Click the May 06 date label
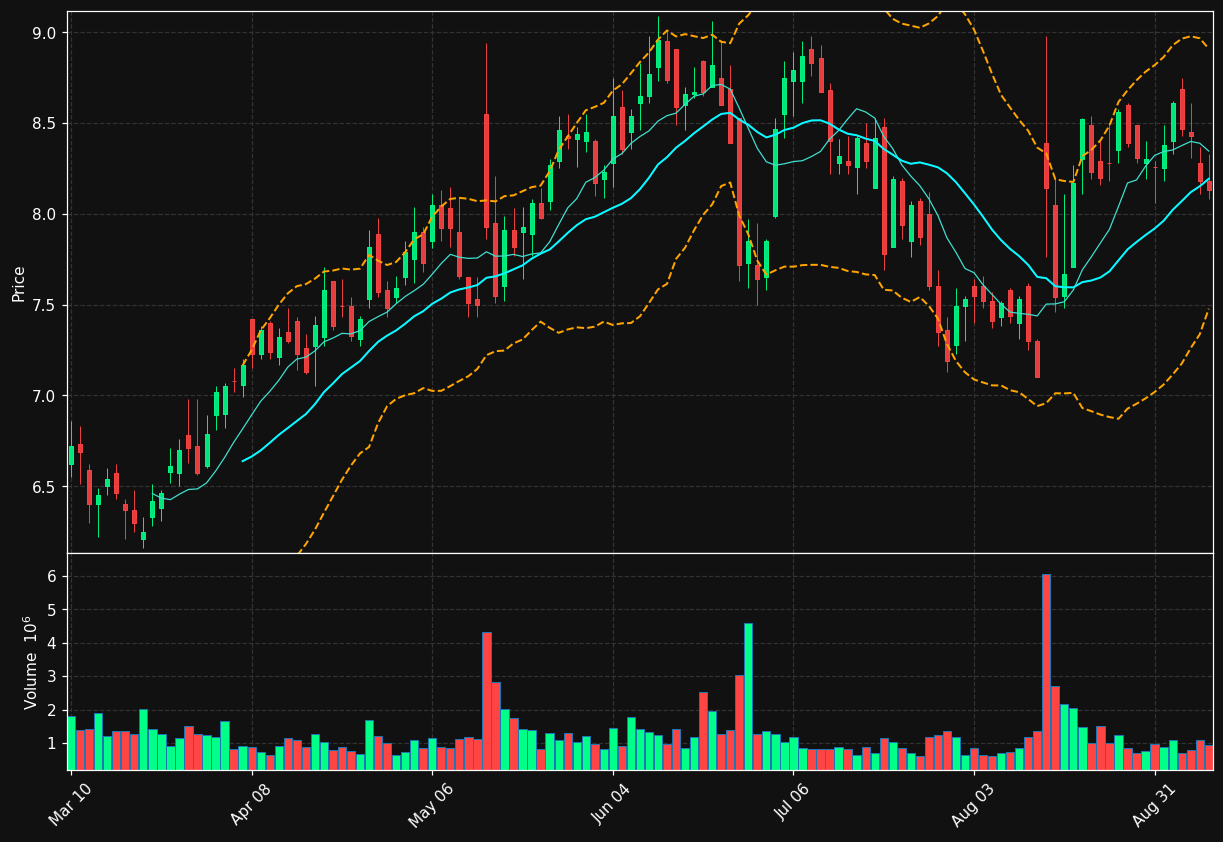 pyautogui.click(x=430, y=804)
